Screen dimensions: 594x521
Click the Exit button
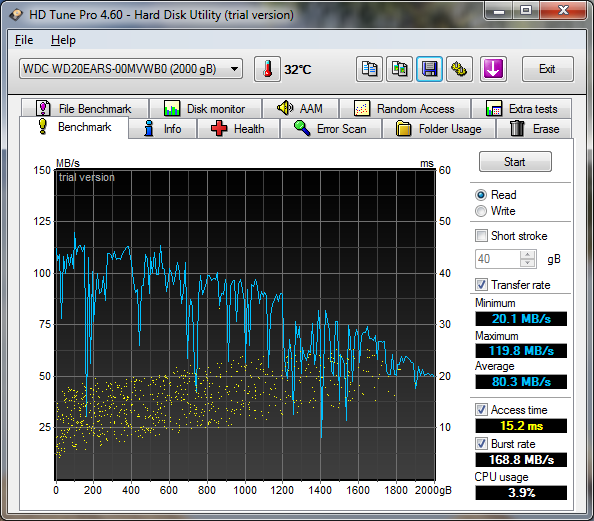pyautogui.click(x=547, y=69)
